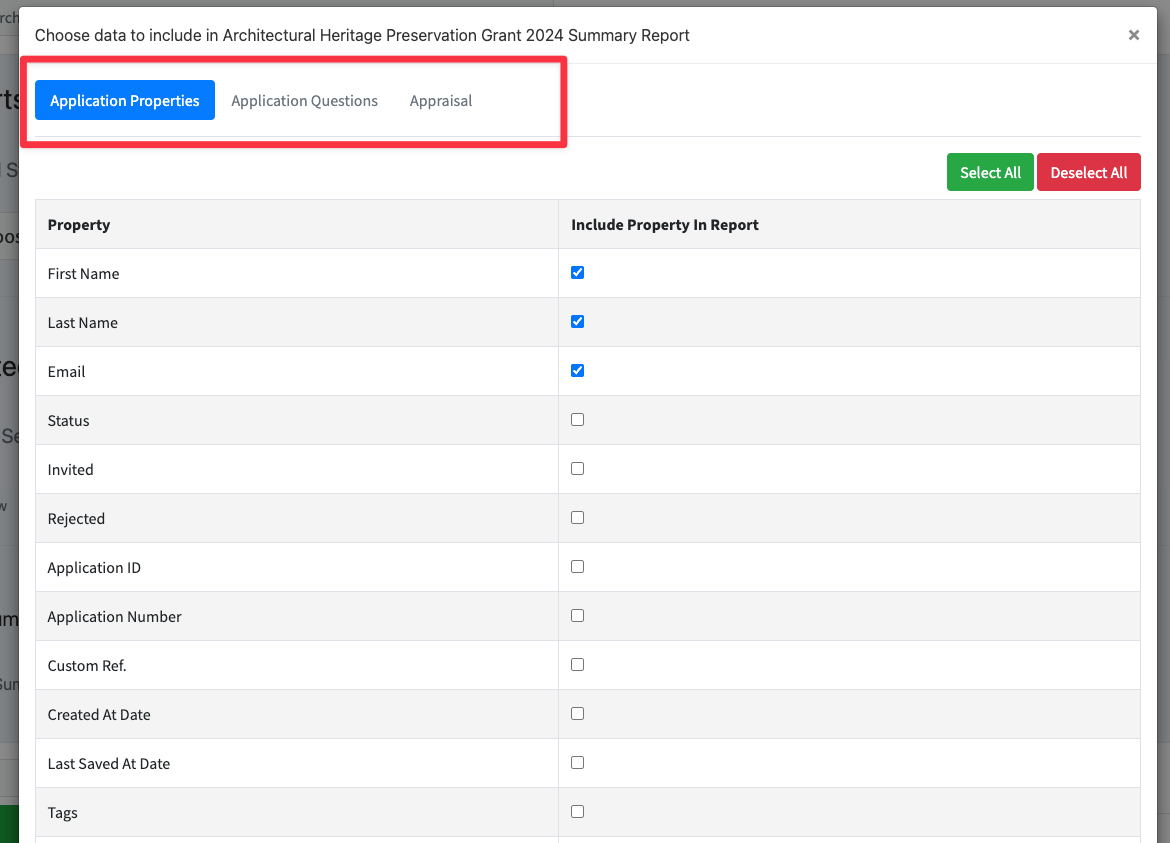Include Last Saved At Date property
The width and height of the screenshot is (1170, 843).
click(x=577, y=763)
